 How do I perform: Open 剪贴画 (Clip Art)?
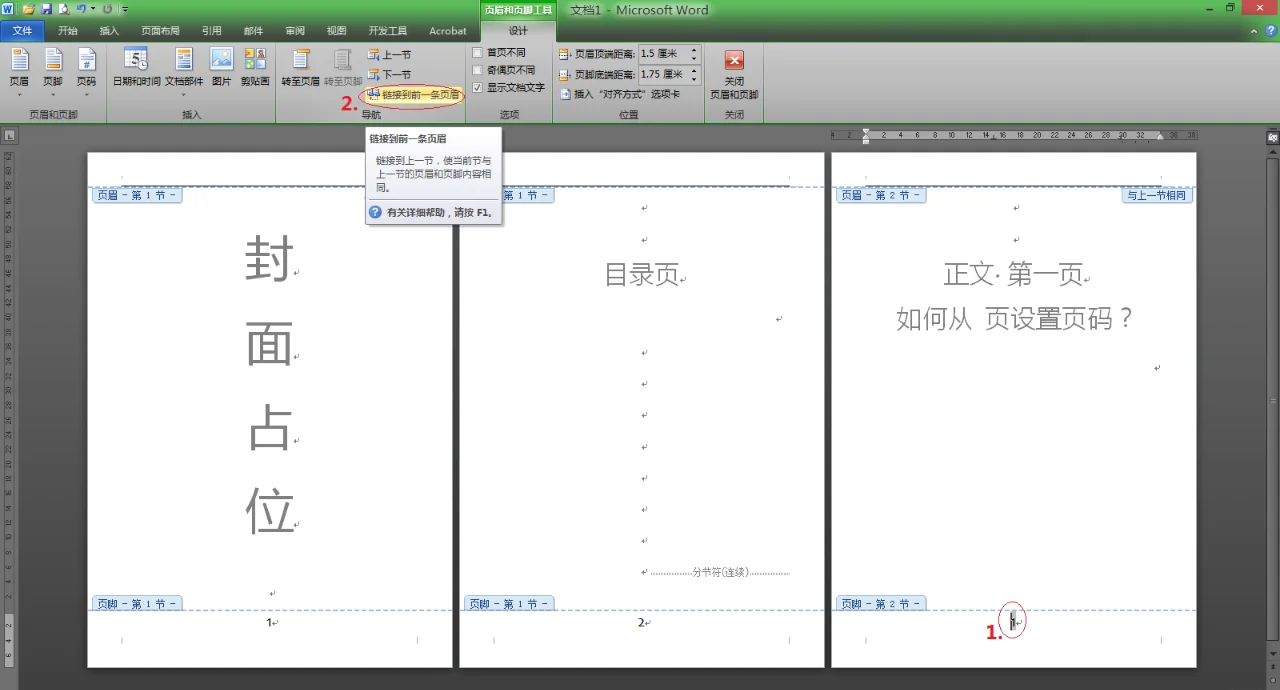255,68
